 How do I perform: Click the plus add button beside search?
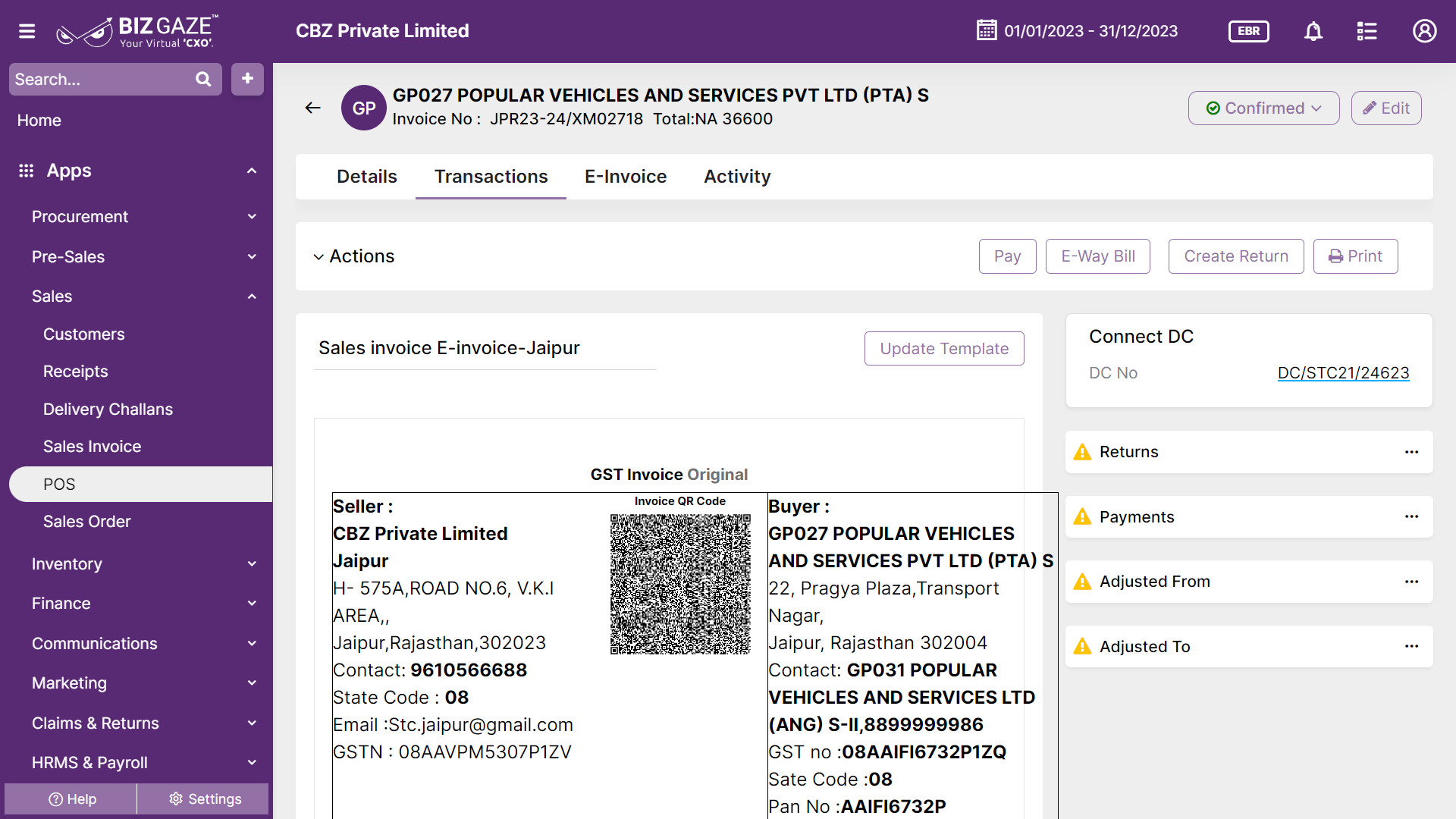[x=247, y=79]
